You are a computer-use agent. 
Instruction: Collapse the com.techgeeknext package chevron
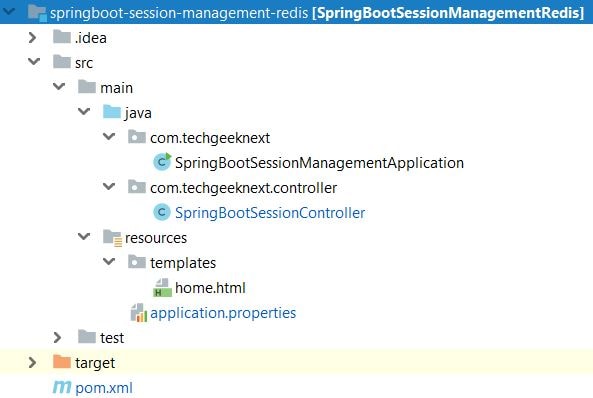109,136
